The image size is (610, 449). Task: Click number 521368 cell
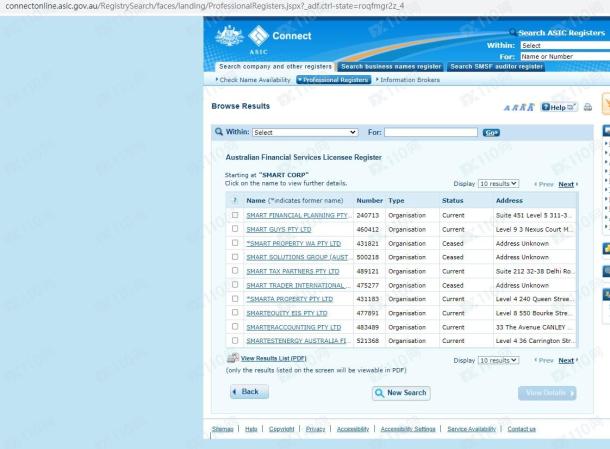[367, 341]
